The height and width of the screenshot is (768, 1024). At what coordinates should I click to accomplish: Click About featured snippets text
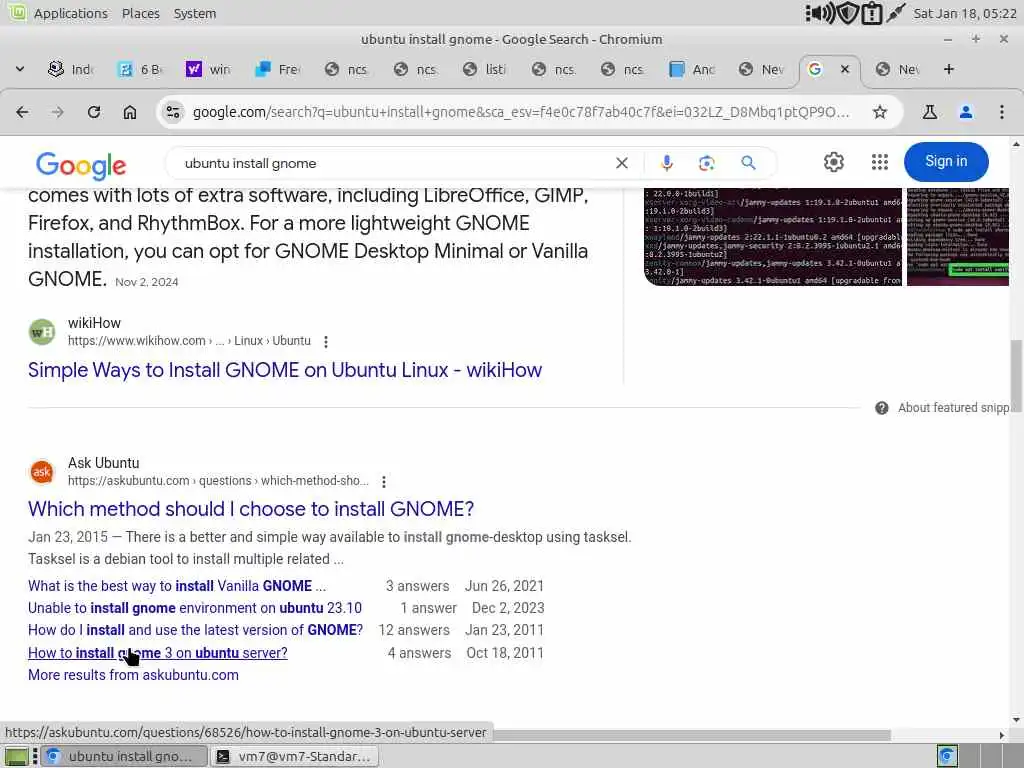[x=953, y=408]
